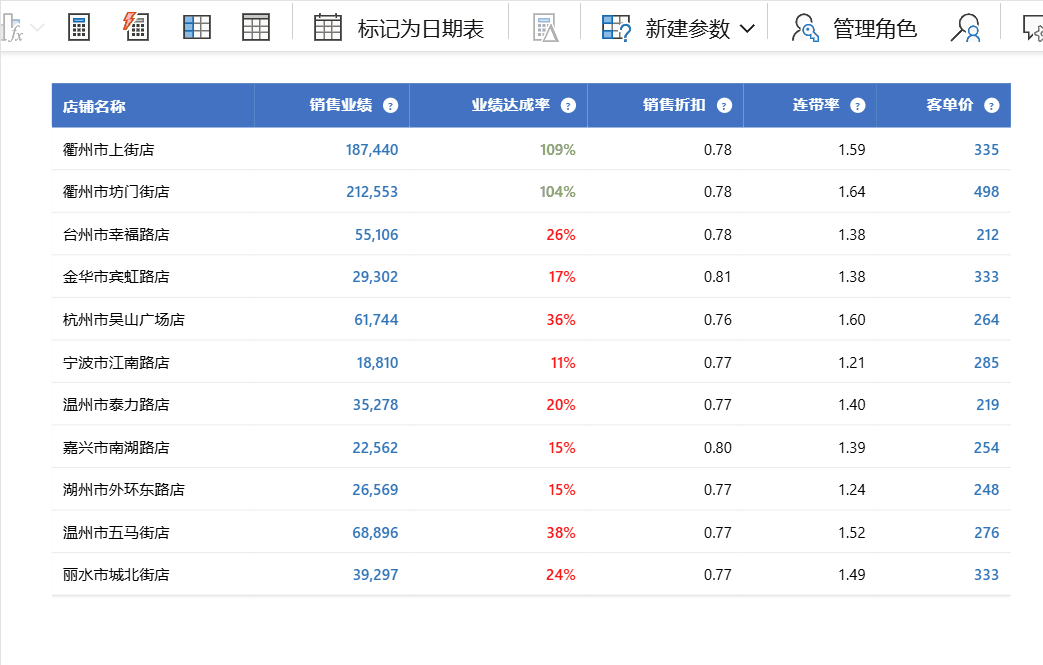Click average ticket value 285
Viewport: 1043px width, 665px height.
pyautogui.click(x=986, y=362)
